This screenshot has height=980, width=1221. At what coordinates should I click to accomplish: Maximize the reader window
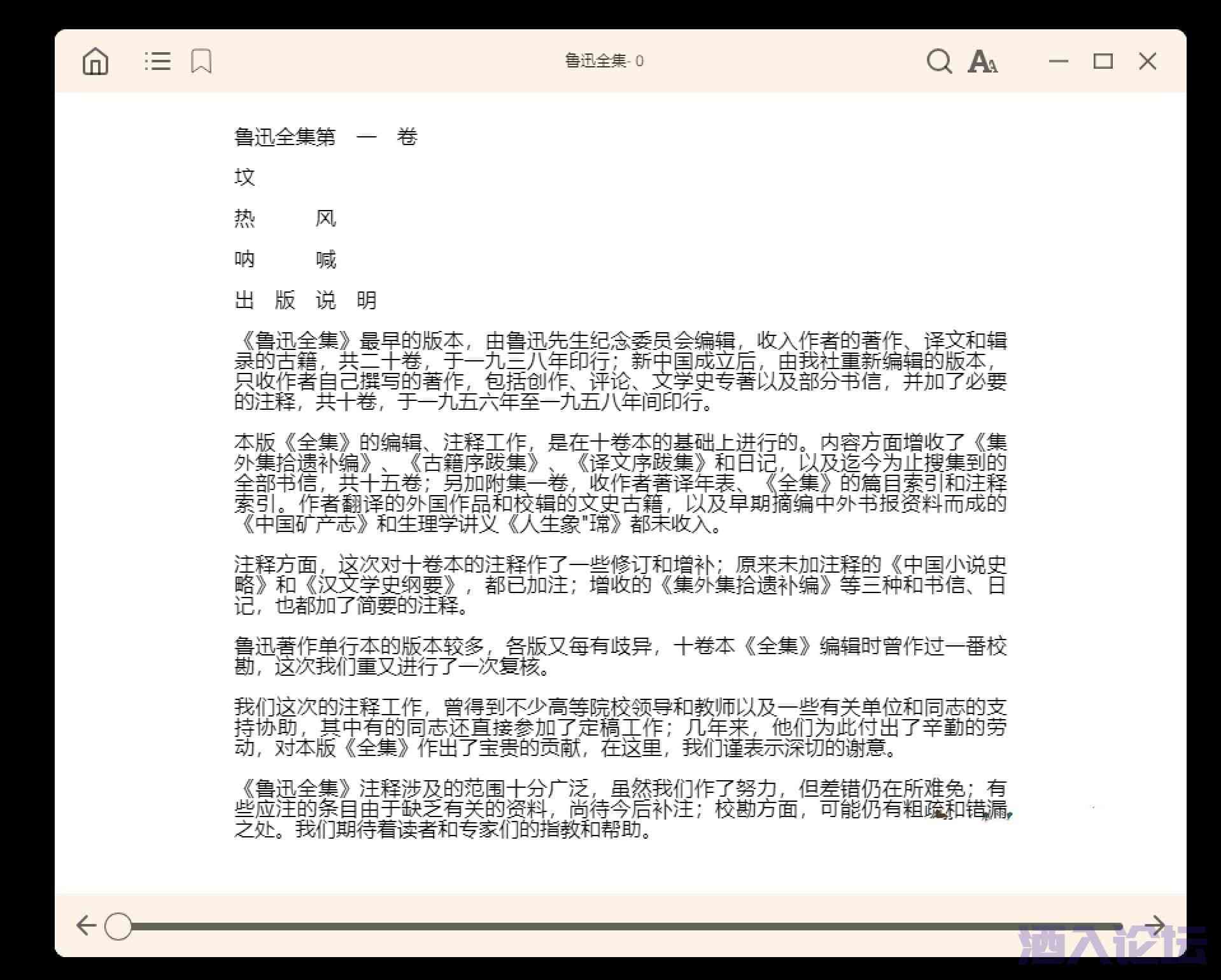(1103, 61)
